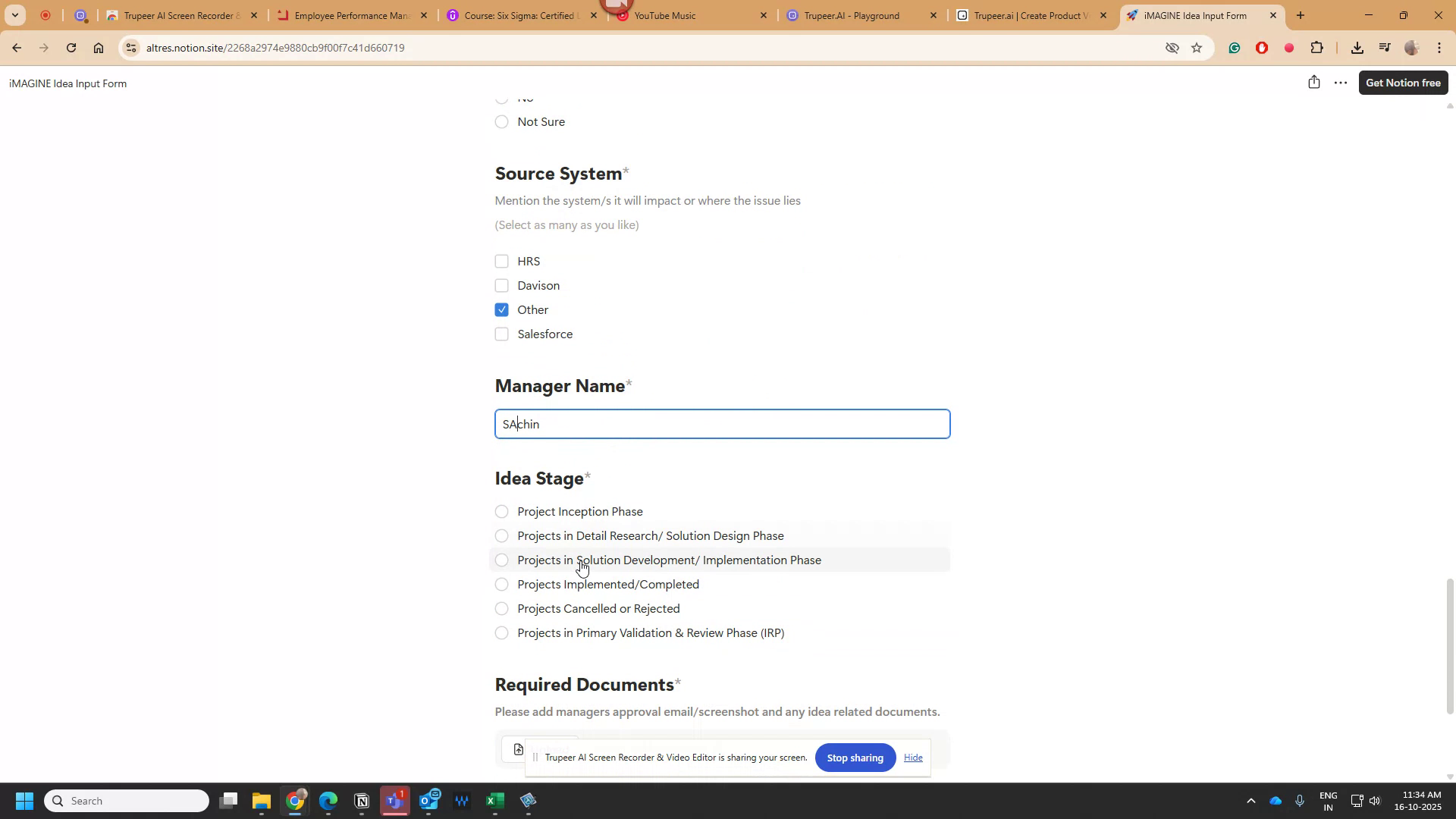
Task: Open the Grammarly extension
Action: coord(1235,47)
